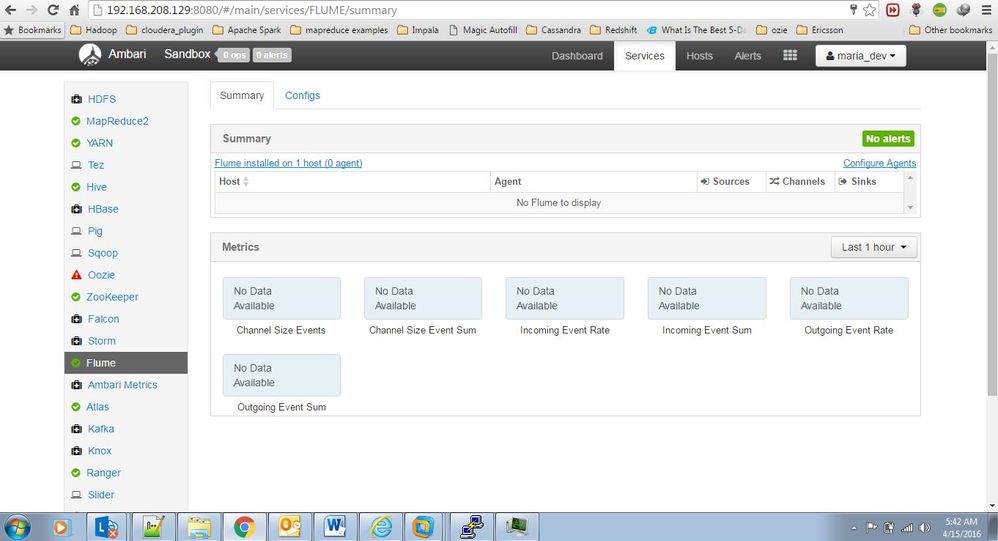Open the maria_dev user dropdown
Viewport: 998px width, 541px height.
point(861,56)
